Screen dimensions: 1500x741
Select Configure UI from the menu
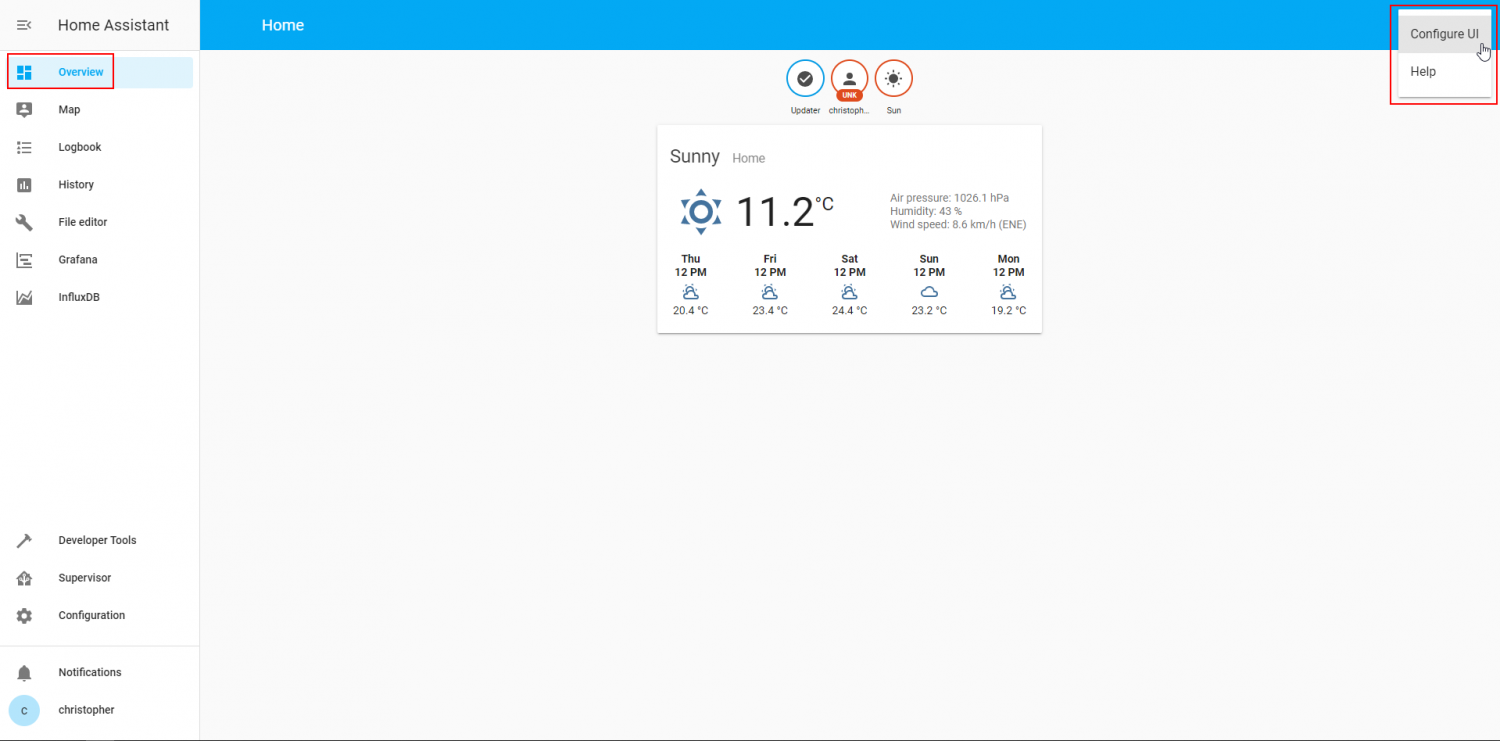pyautogui.click(x=1444, y=33)
